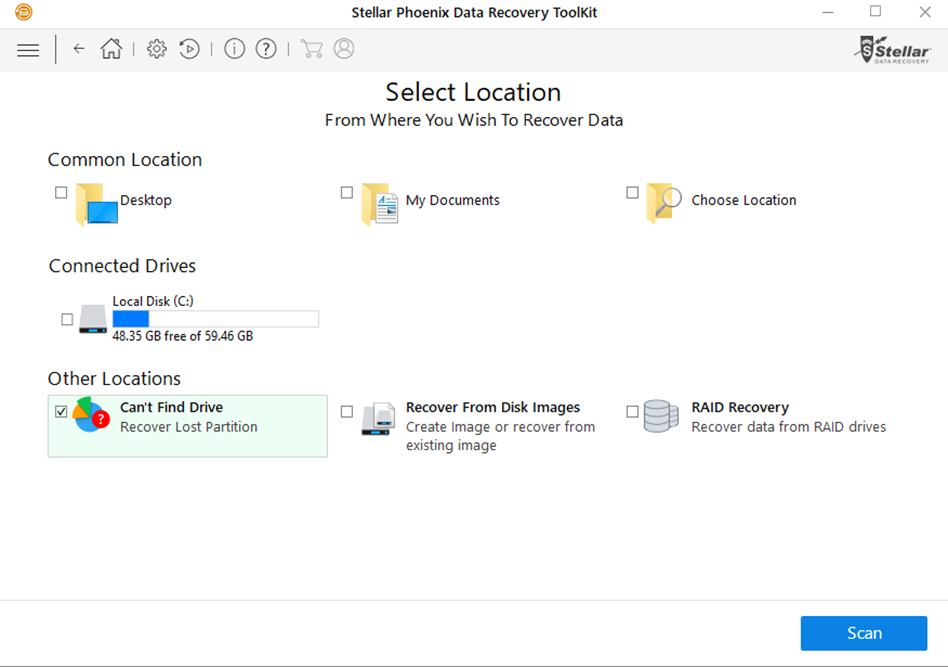The height and width of the screenshot is (667, 948).
Task: Select the Desktop folder icon
Action: coord(96,204)
